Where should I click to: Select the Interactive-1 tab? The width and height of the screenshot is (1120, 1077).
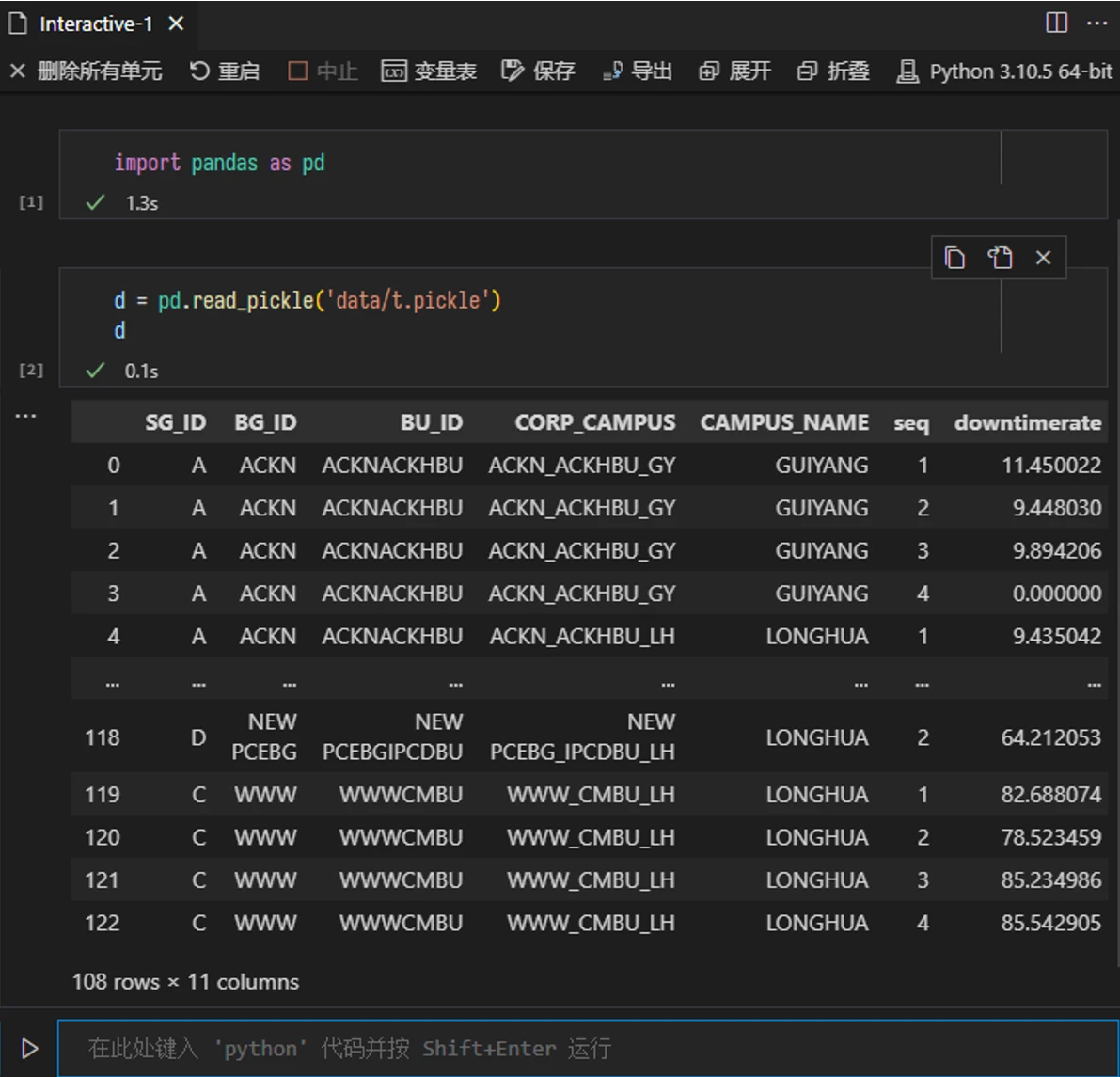94,24
